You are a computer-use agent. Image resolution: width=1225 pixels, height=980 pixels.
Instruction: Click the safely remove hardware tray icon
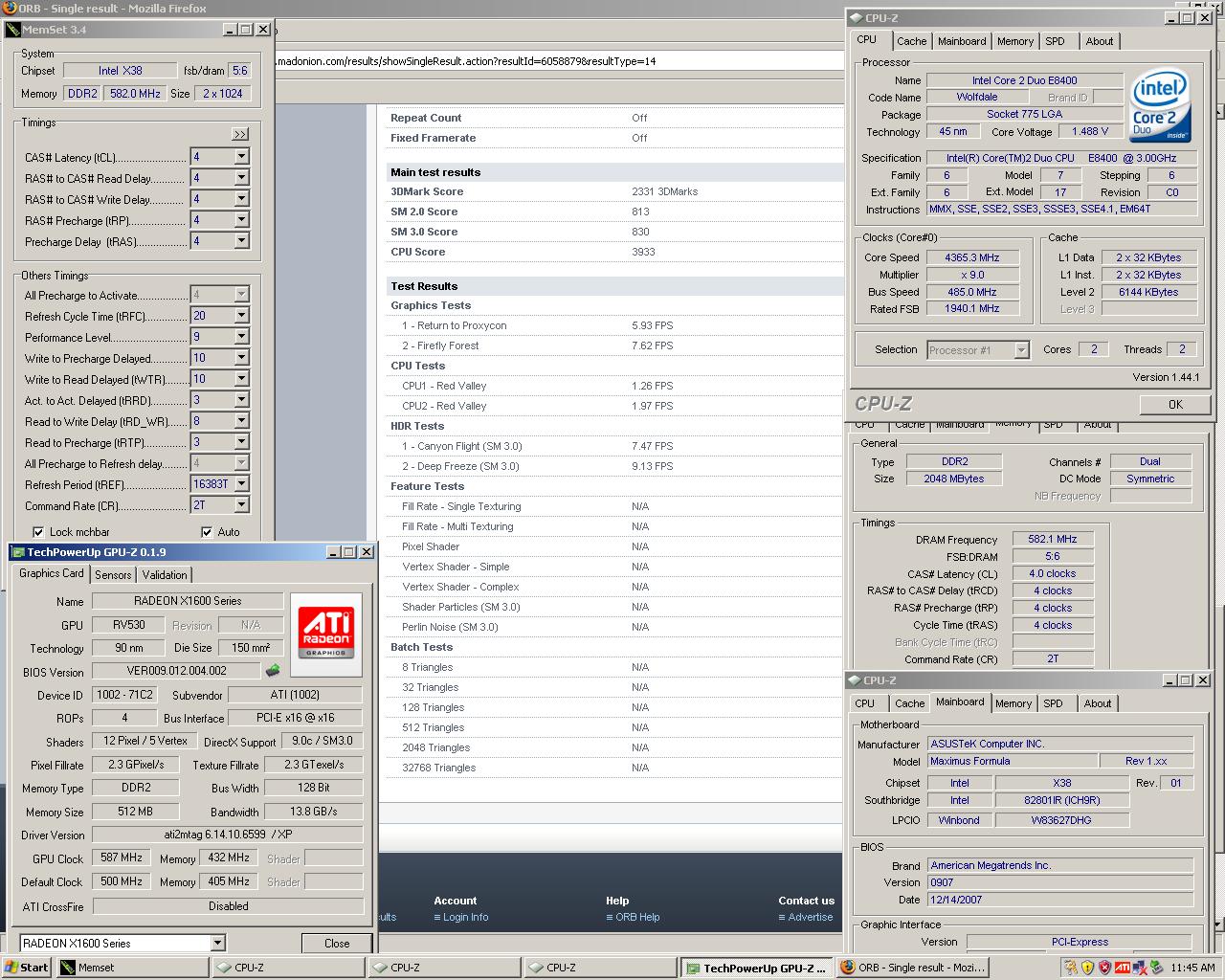(1157, 968)
